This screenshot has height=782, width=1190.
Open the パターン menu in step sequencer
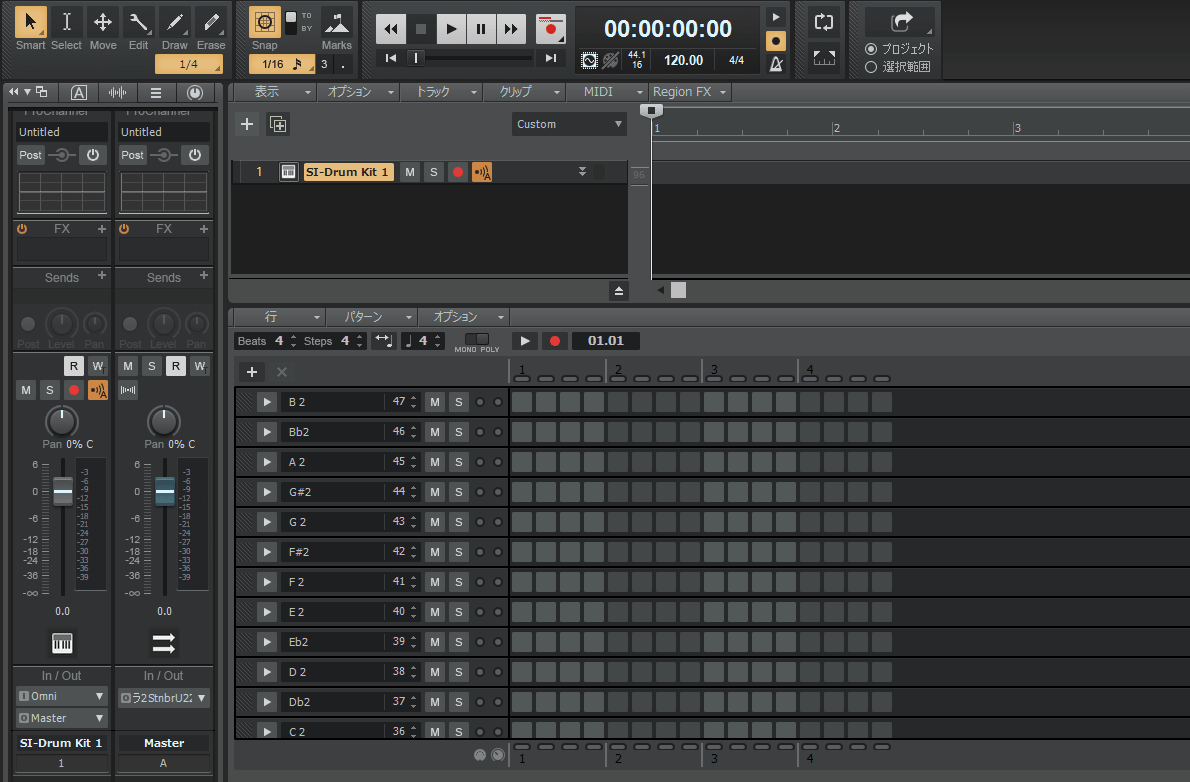coord(371,317)
